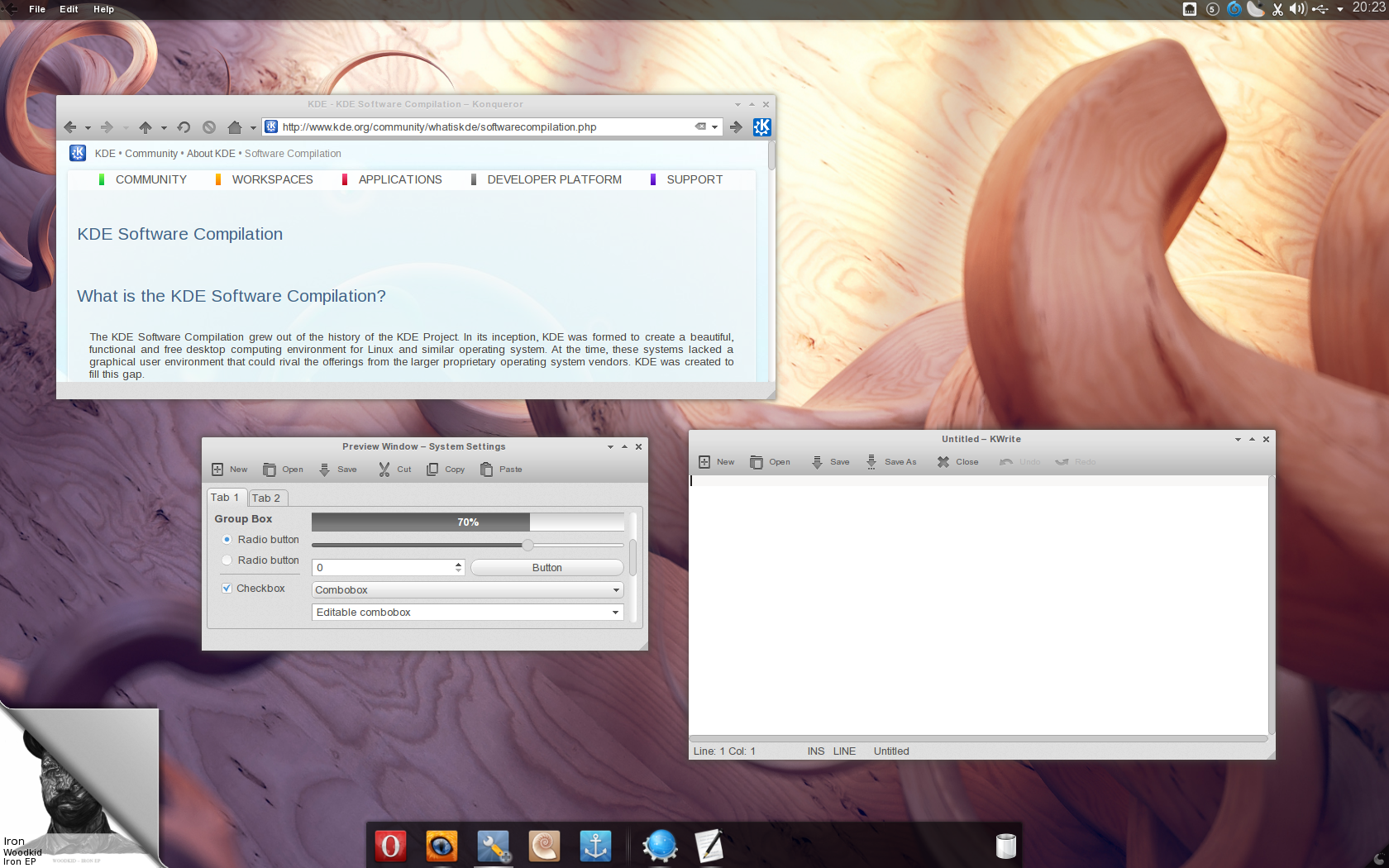Click the spinbox field showing 0
This screenshot has width=1389, height=868.
coord(381,568)
